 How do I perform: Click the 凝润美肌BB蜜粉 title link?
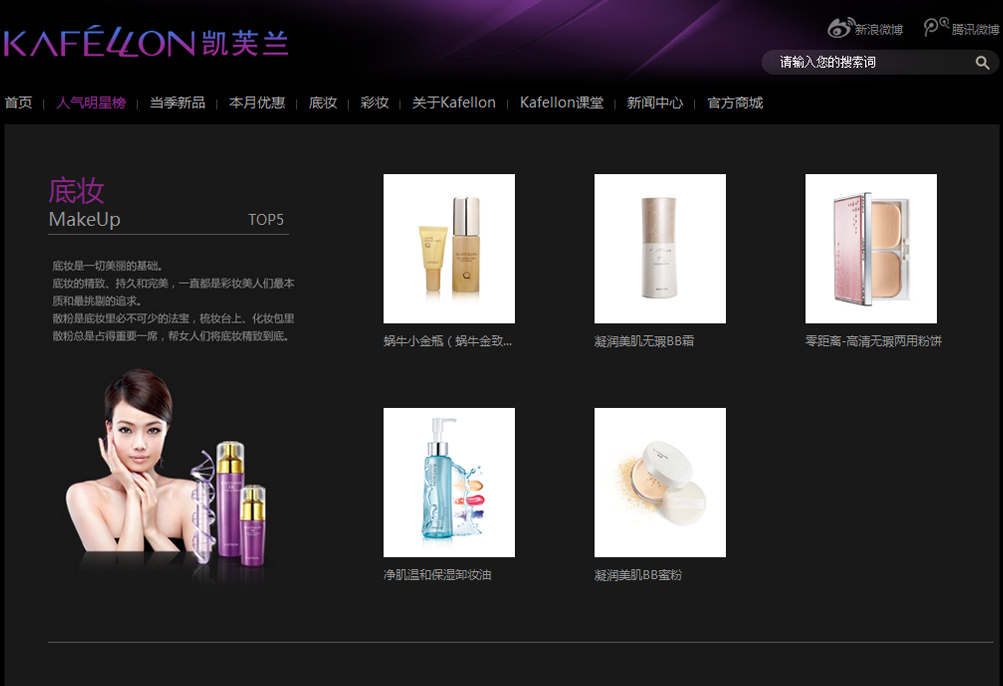638,575
